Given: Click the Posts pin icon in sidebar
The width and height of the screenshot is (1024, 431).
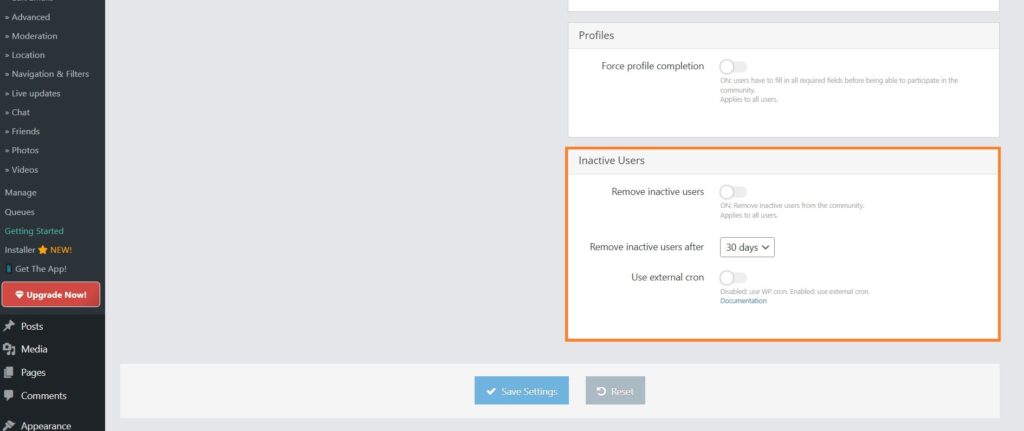Looking at the screenshot, I should coord(9,326).
